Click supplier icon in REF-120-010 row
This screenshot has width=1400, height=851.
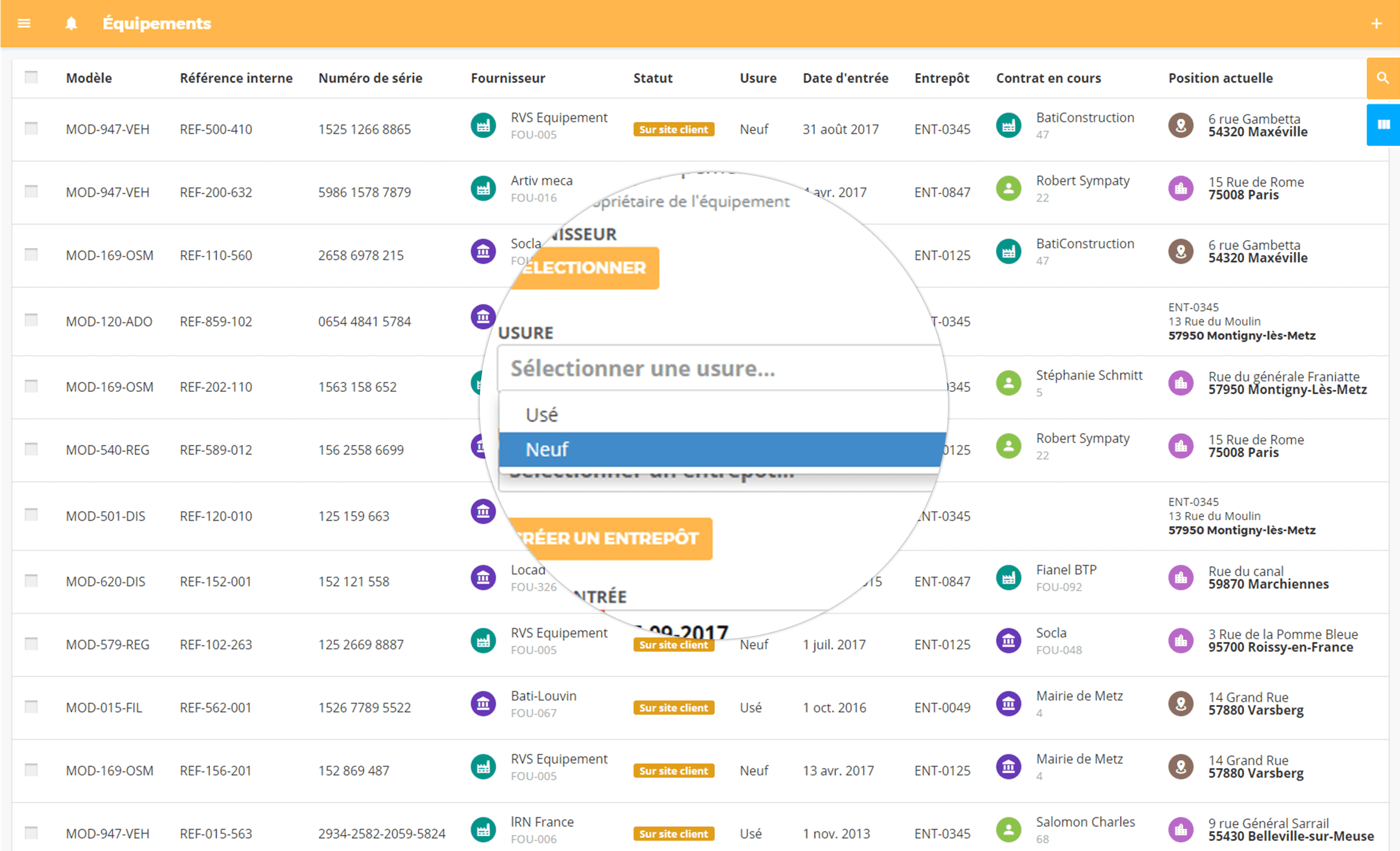click(483, 512)
